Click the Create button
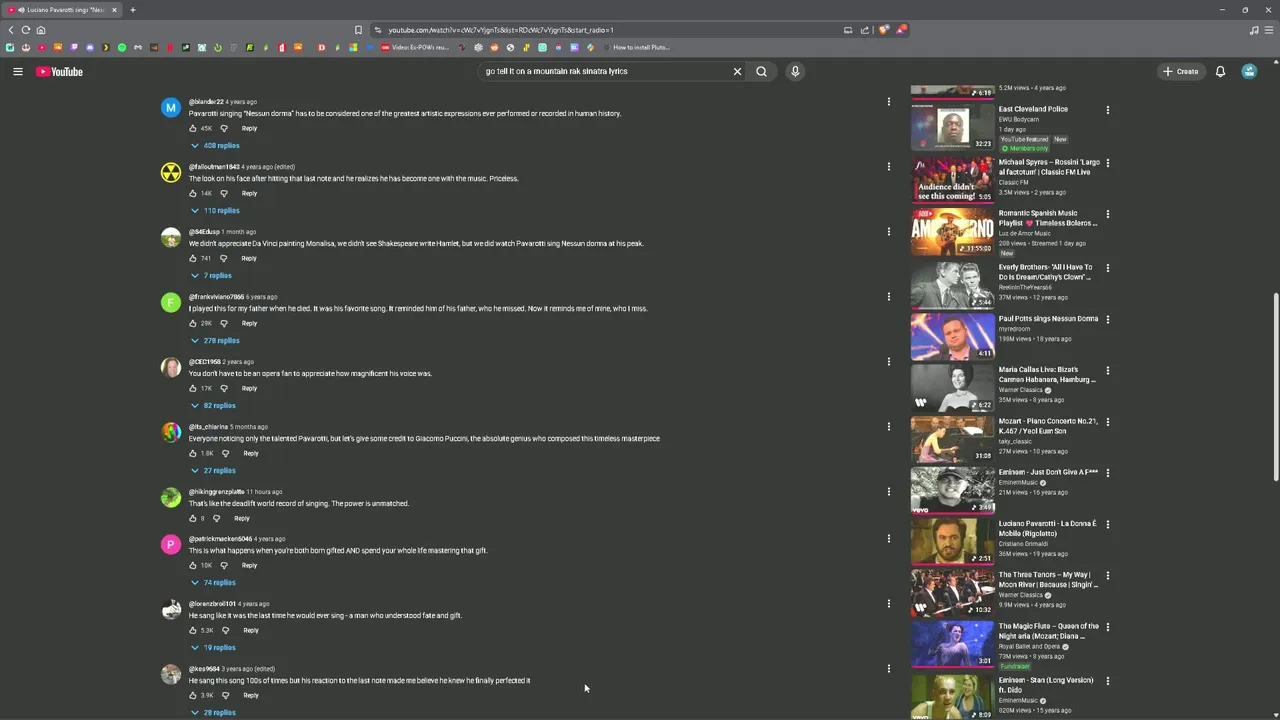1280x720 pixels. [x=1181, y=71]
